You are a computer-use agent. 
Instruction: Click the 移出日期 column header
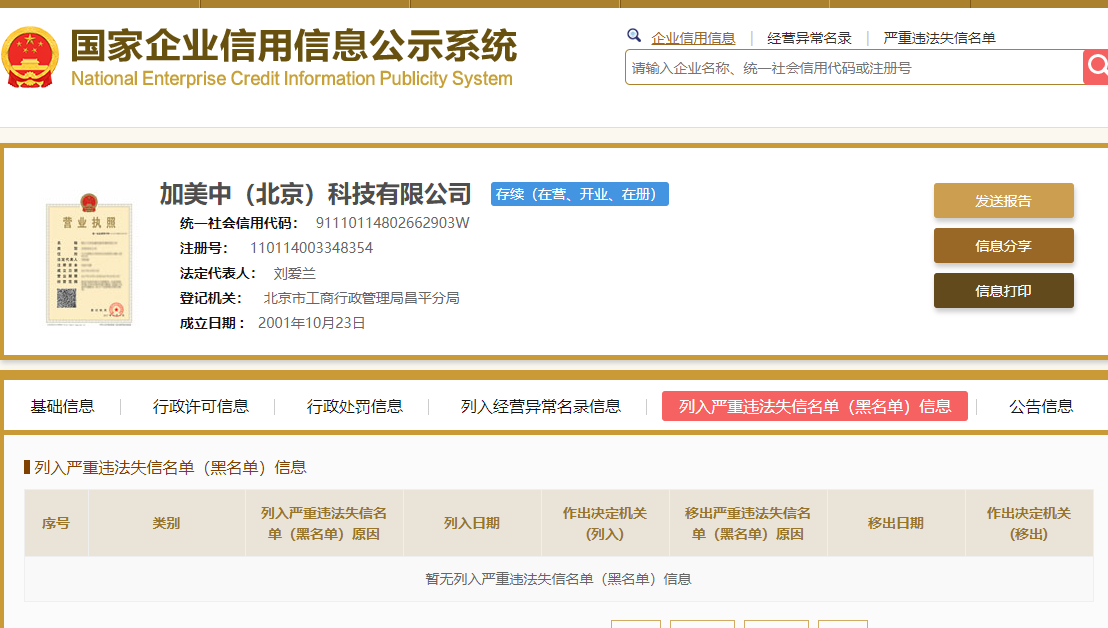point(895,523)
